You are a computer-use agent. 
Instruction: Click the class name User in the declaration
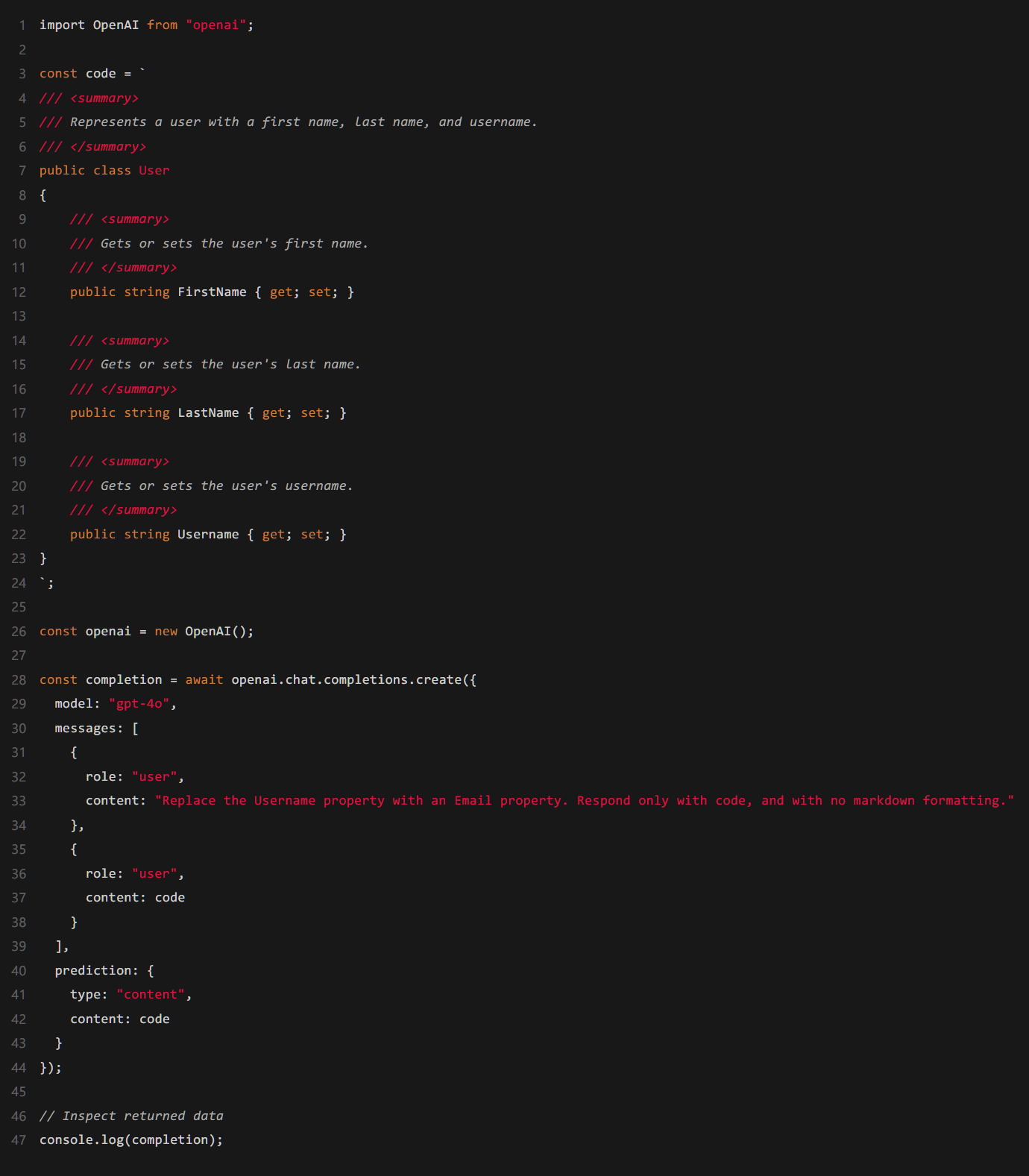154,171
